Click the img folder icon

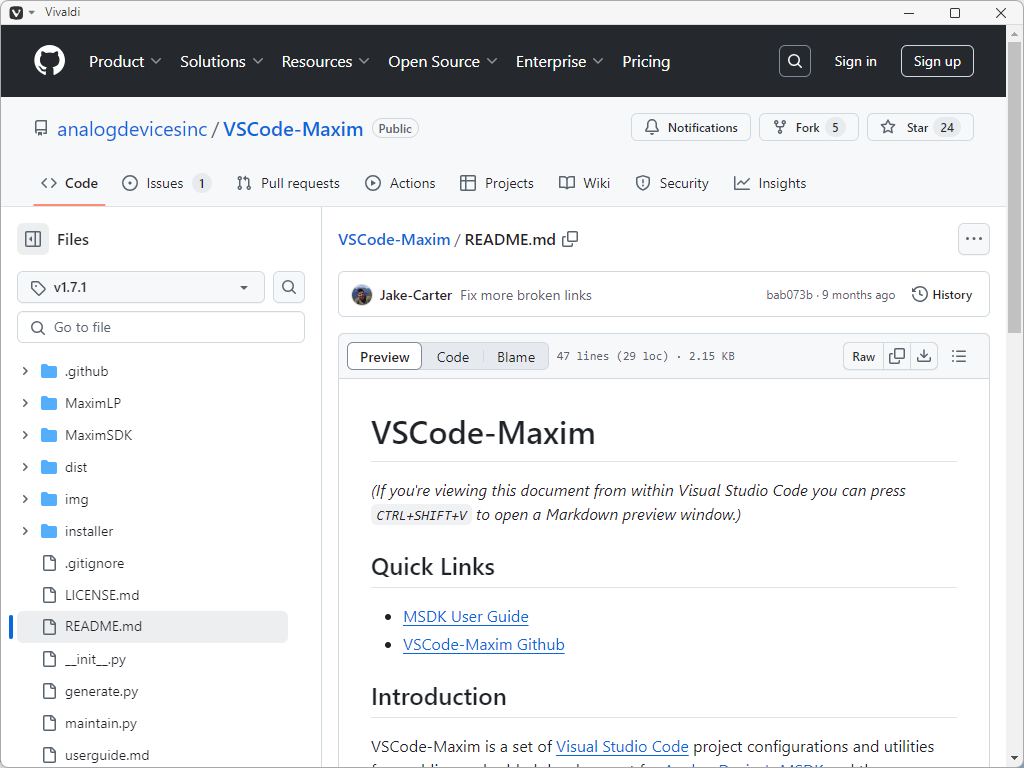click(x=49, y=499)
